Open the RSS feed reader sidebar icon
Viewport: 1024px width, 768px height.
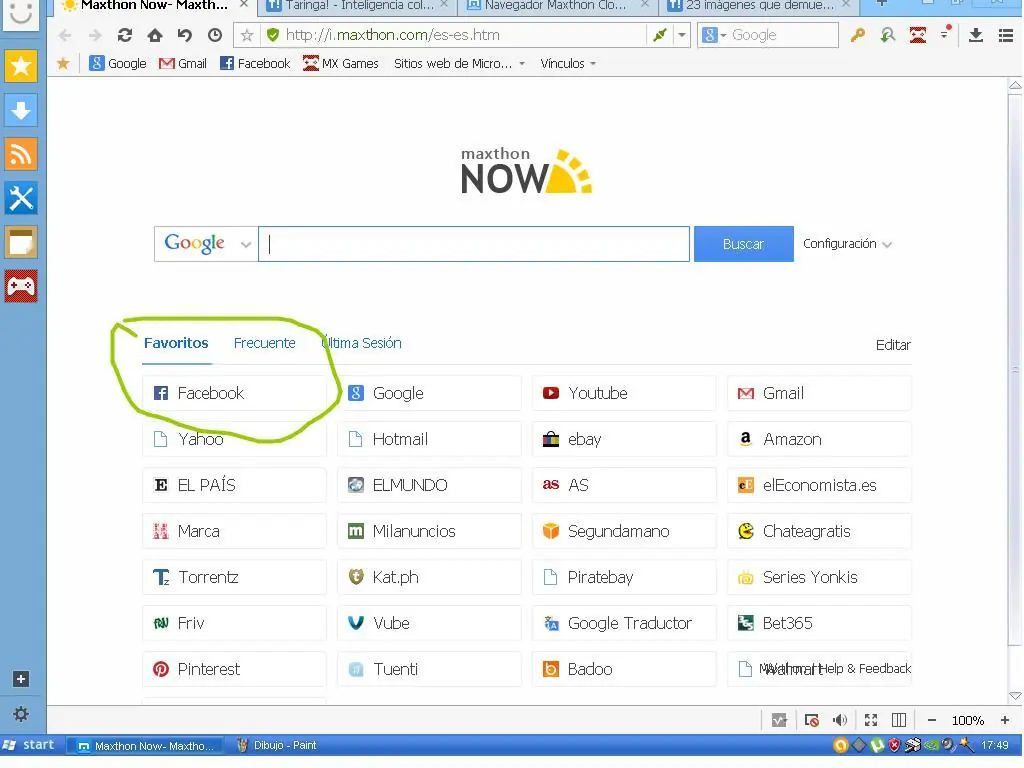click(x=21, y=154)
